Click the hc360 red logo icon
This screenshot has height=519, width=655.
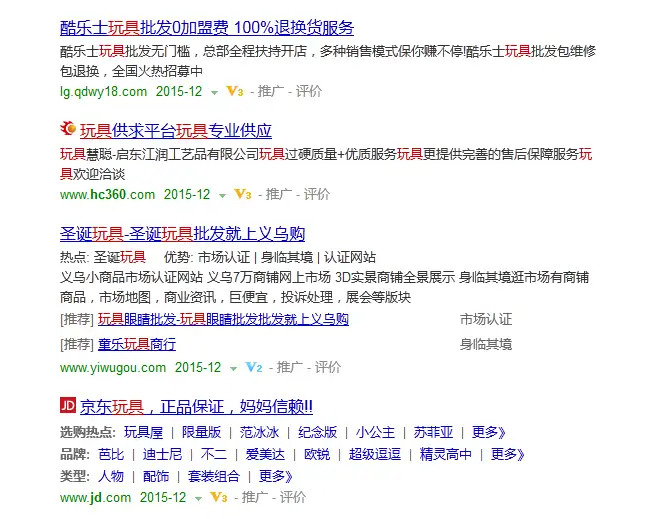[x=68, y=128]
